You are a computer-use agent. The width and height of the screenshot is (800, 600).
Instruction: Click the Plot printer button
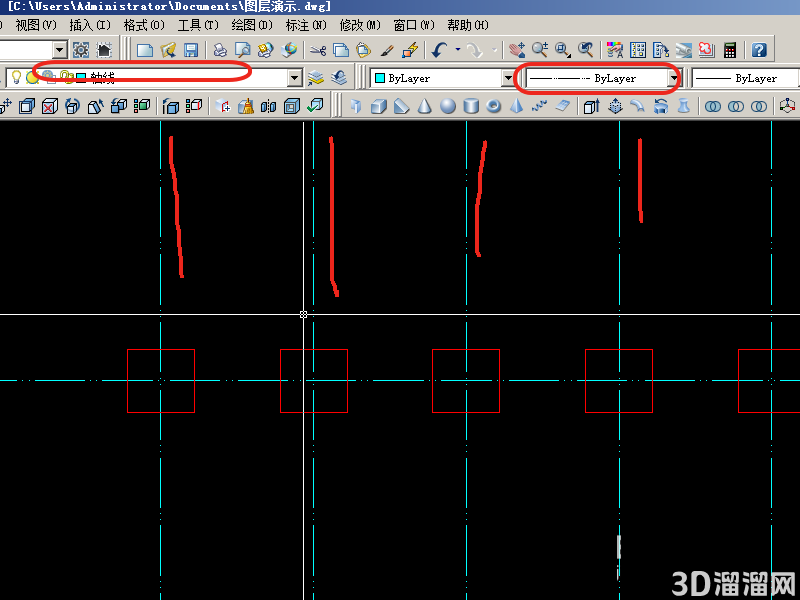(220, 50)
